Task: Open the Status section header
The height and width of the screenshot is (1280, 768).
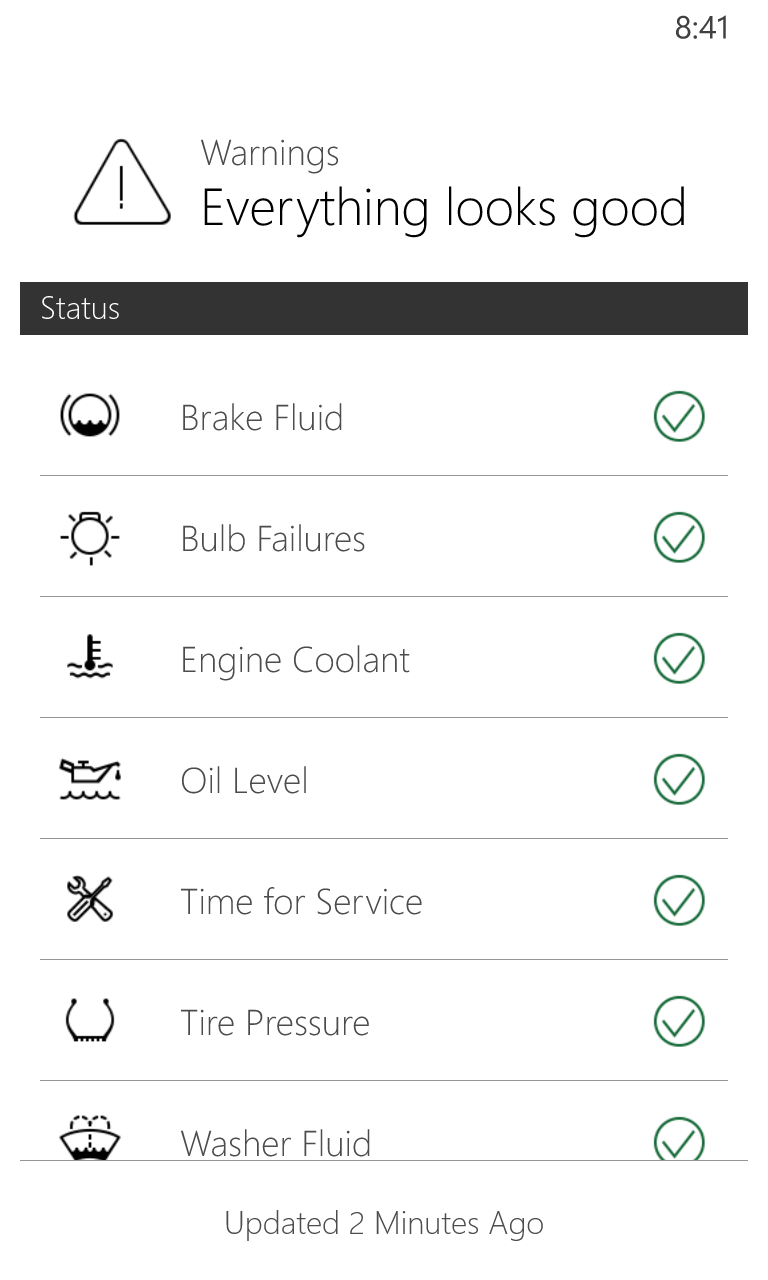Action: click(384, 308)
